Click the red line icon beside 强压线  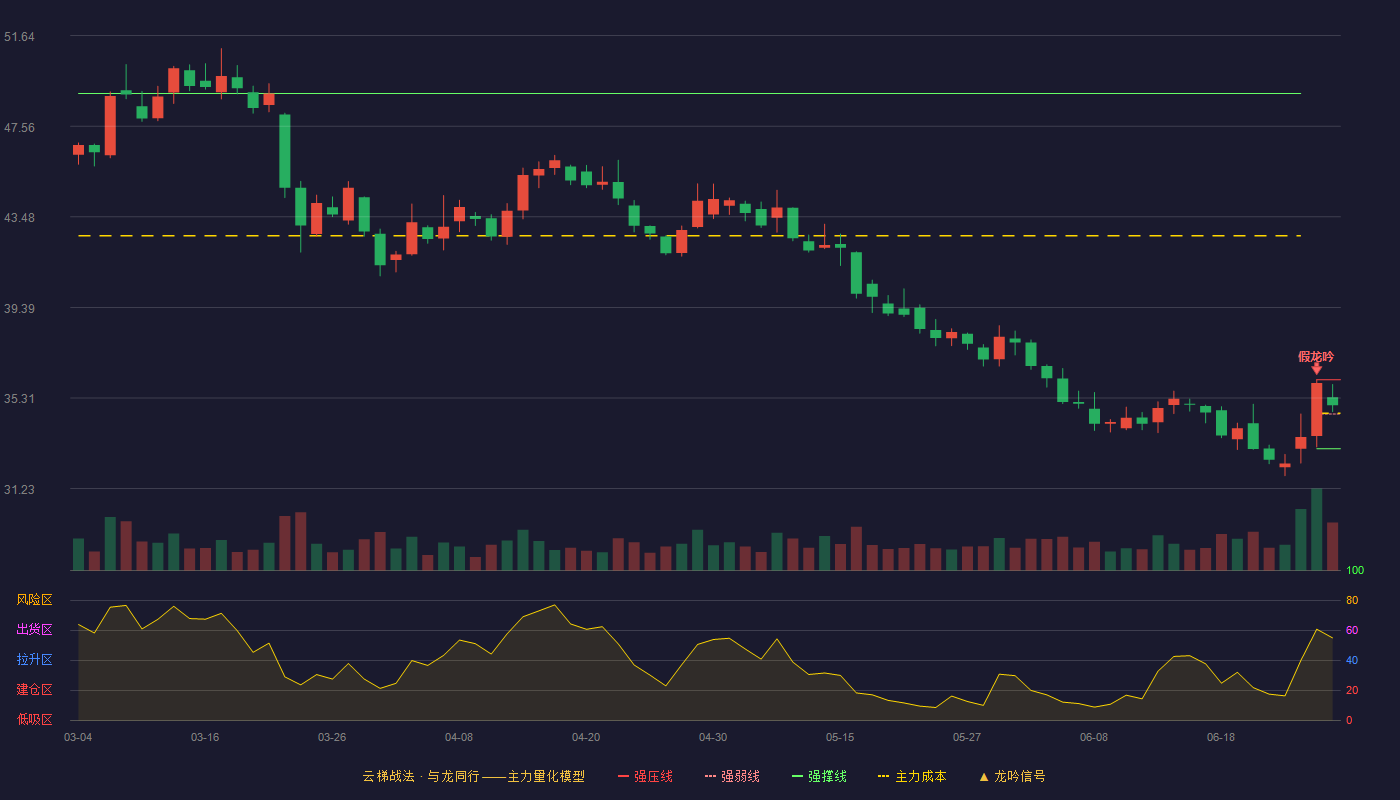[624, 776]
